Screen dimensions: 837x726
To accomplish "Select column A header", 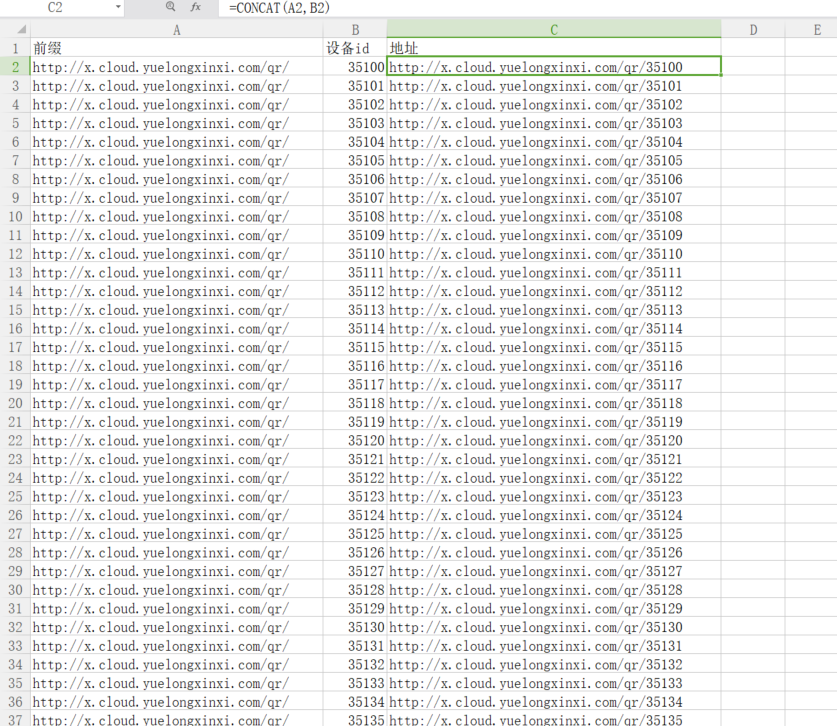I will (177, 30).
